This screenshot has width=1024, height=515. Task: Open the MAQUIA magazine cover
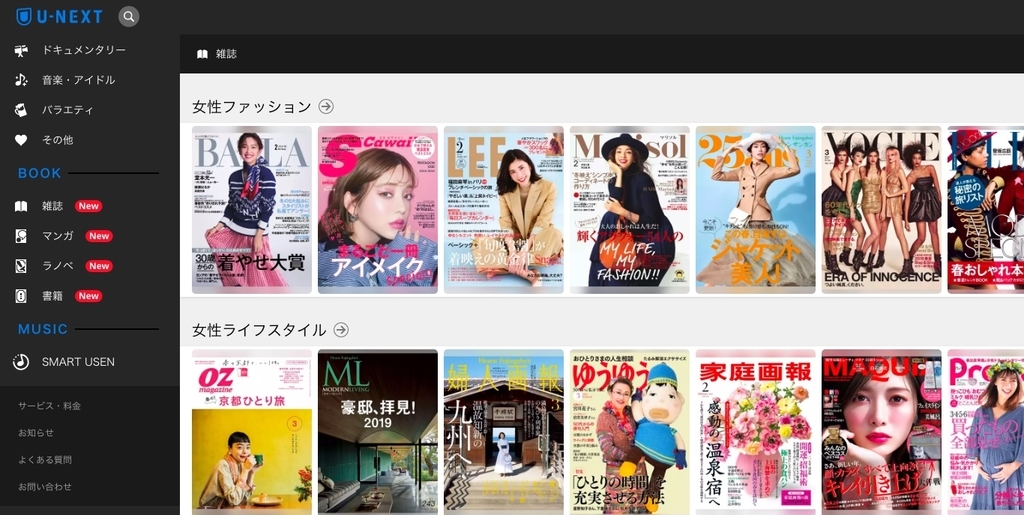[882, 432]
